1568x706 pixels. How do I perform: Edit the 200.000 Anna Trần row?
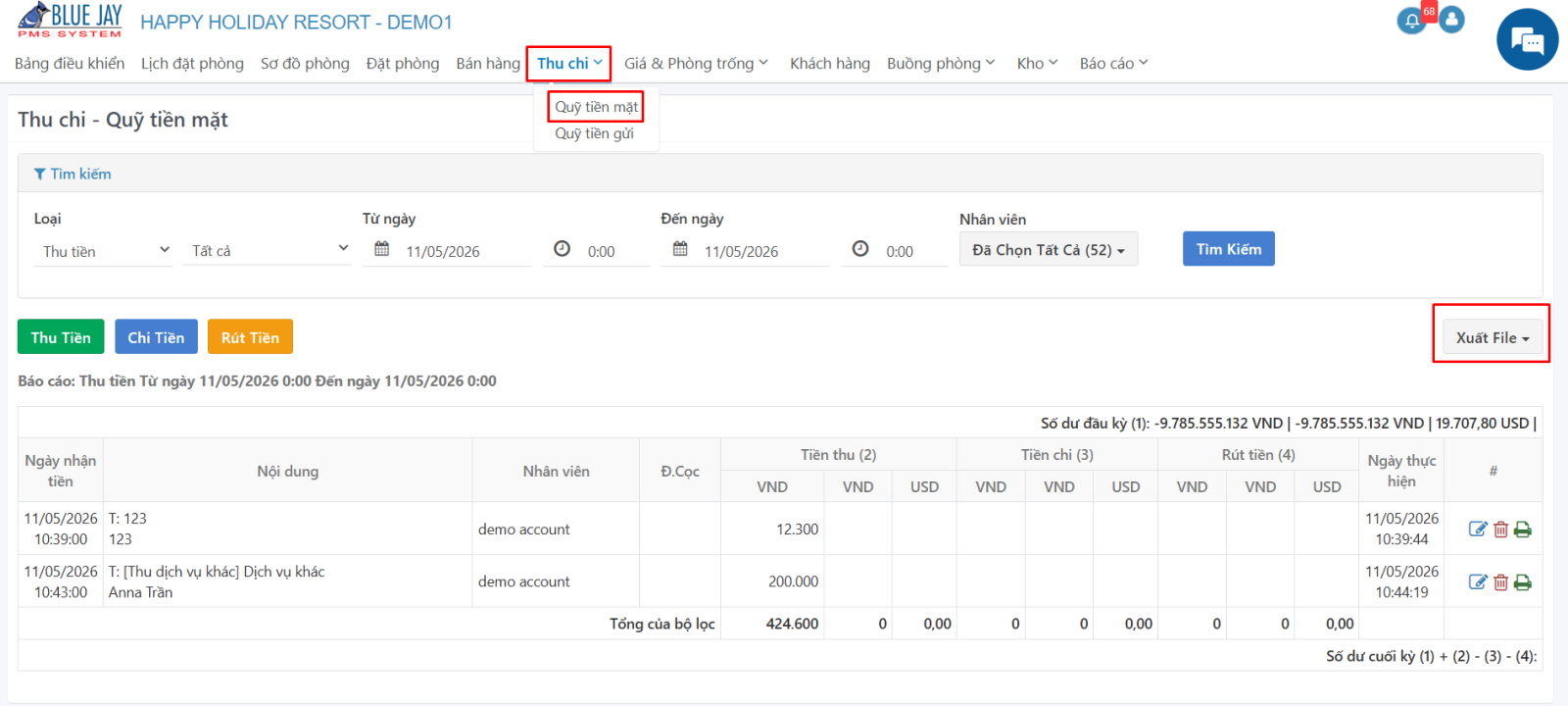(x=1478, y=582)
